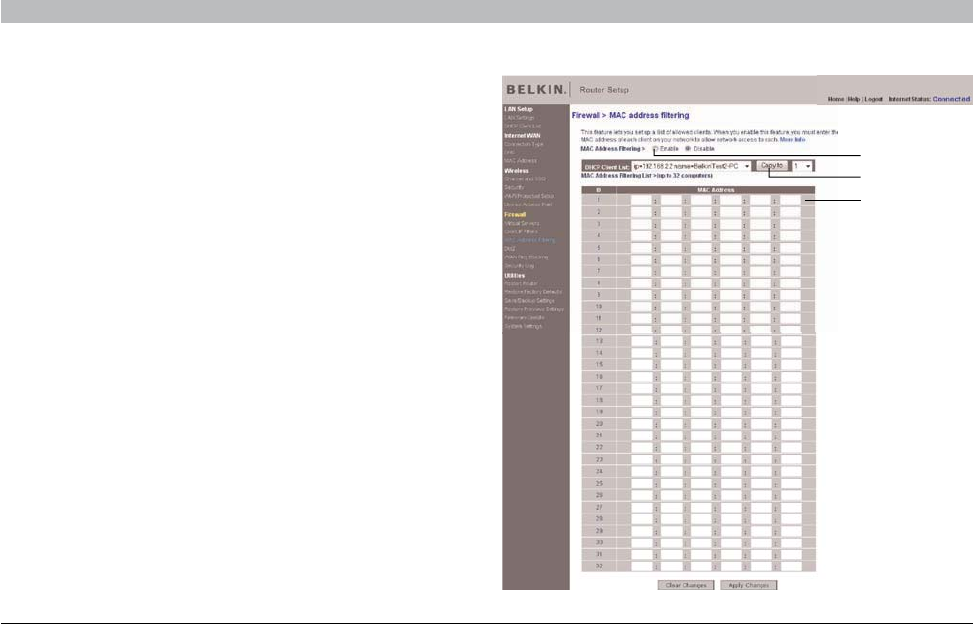Click the first MAC octet field in row 16

(641, 377)
